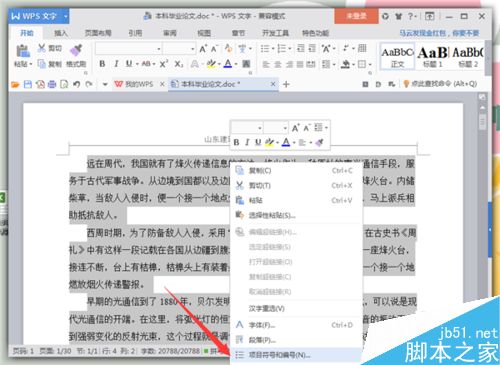
Task: Toggle subscript X₂ formatting
Action: (x=179, y=64)
